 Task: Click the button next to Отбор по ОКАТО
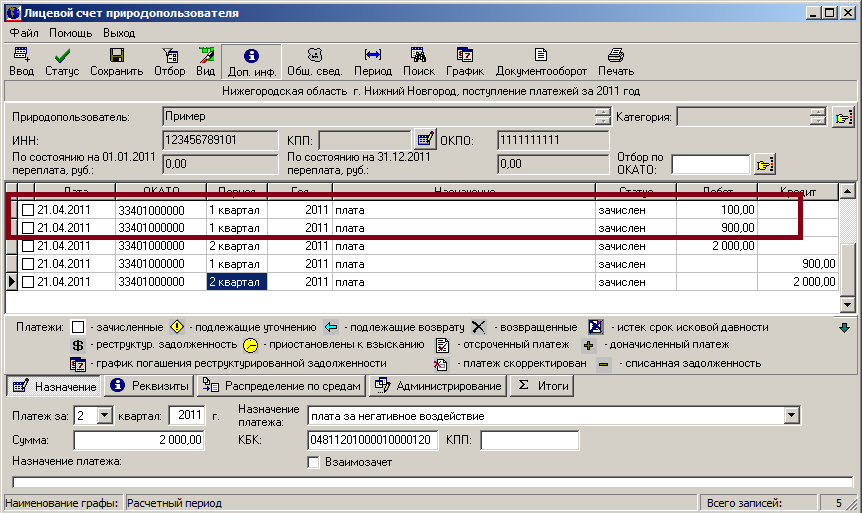coord(765,164)
